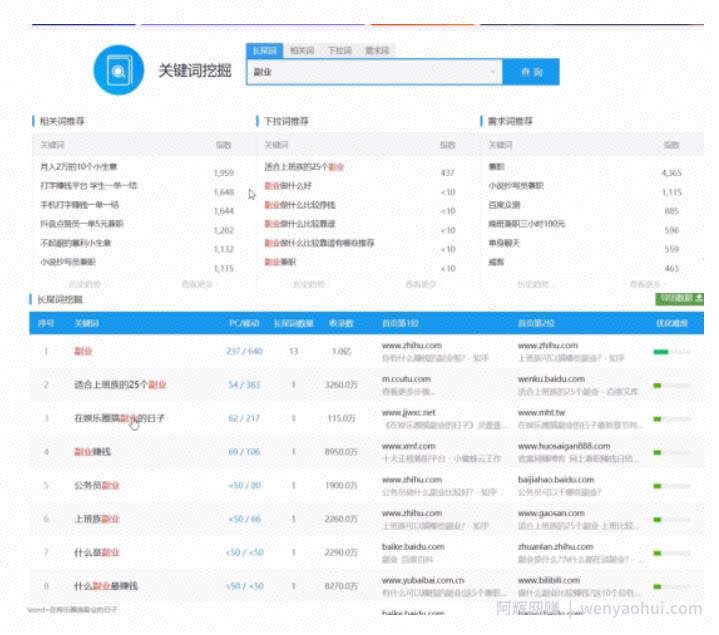The image size is (719, 635).
Task: Open www.mht.tw second-place result
Action: point(541,412)
